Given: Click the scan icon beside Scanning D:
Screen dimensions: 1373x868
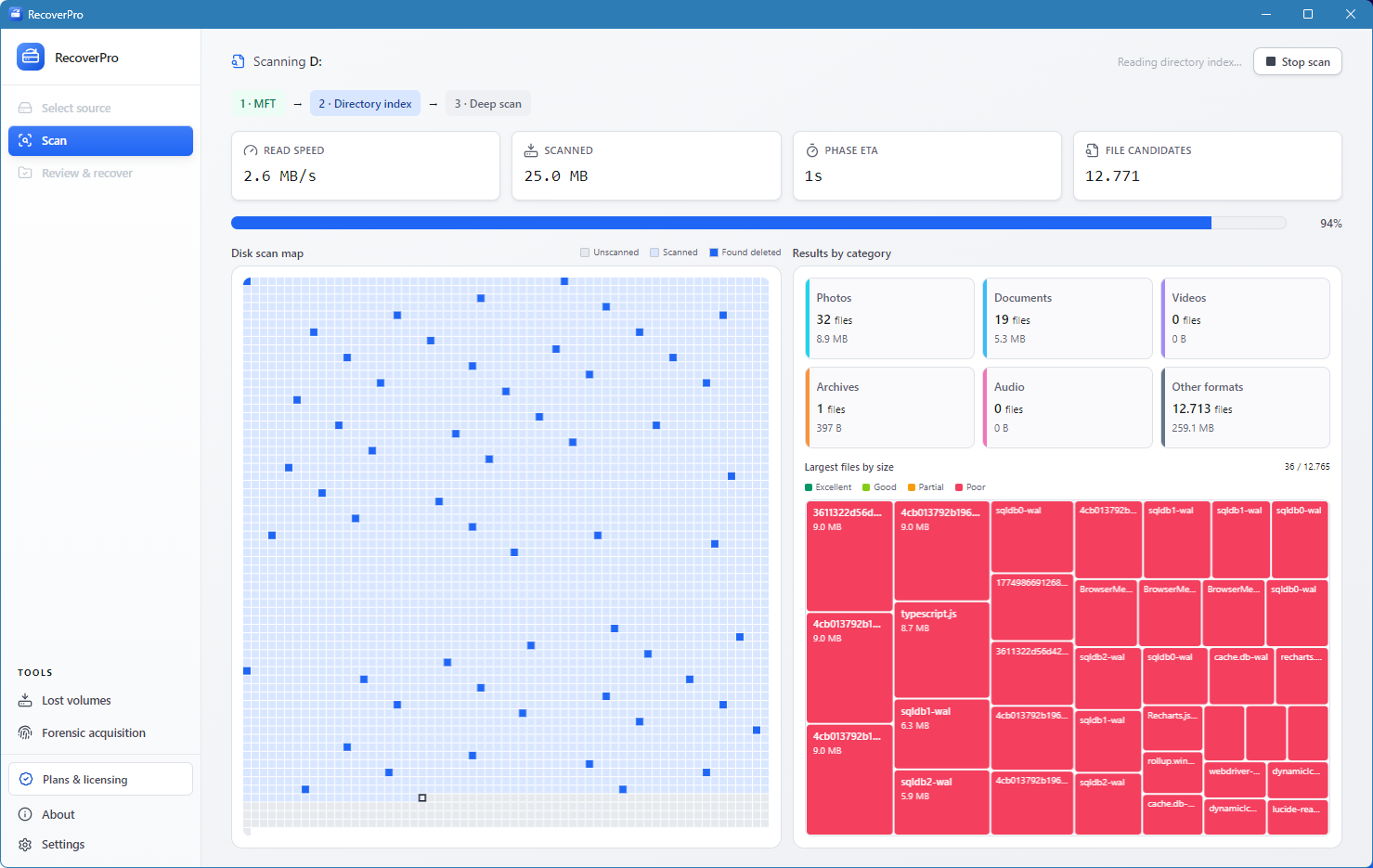Looking at the screenshot, I should tap(239, 61).
